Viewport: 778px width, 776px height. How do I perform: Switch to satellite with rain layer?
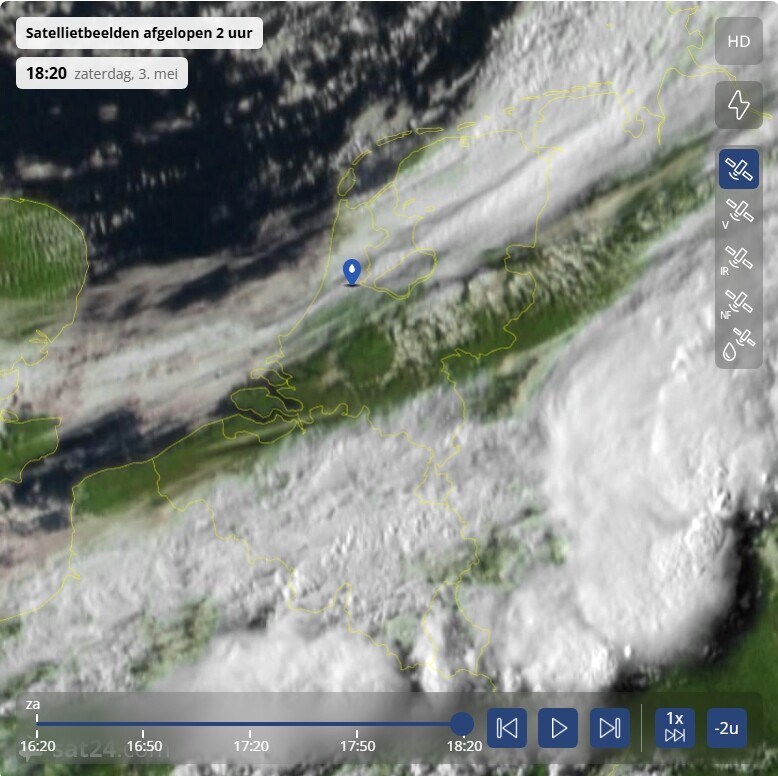pos(738,344)
